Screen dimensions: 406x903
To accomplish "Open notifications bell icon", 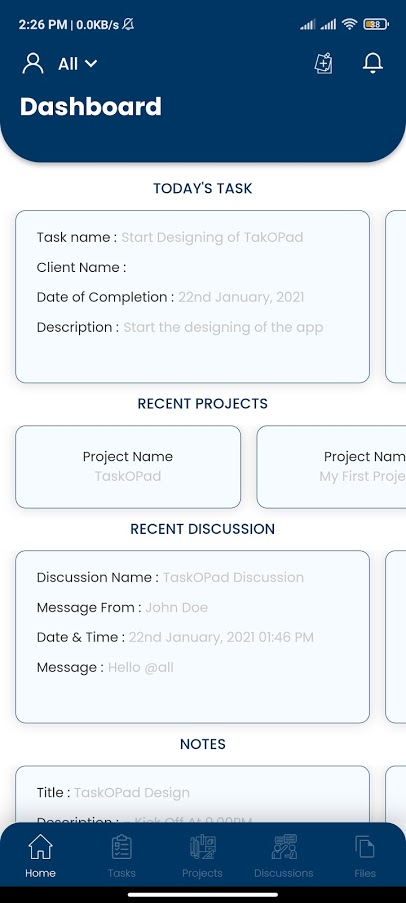I will coord(373,63).
